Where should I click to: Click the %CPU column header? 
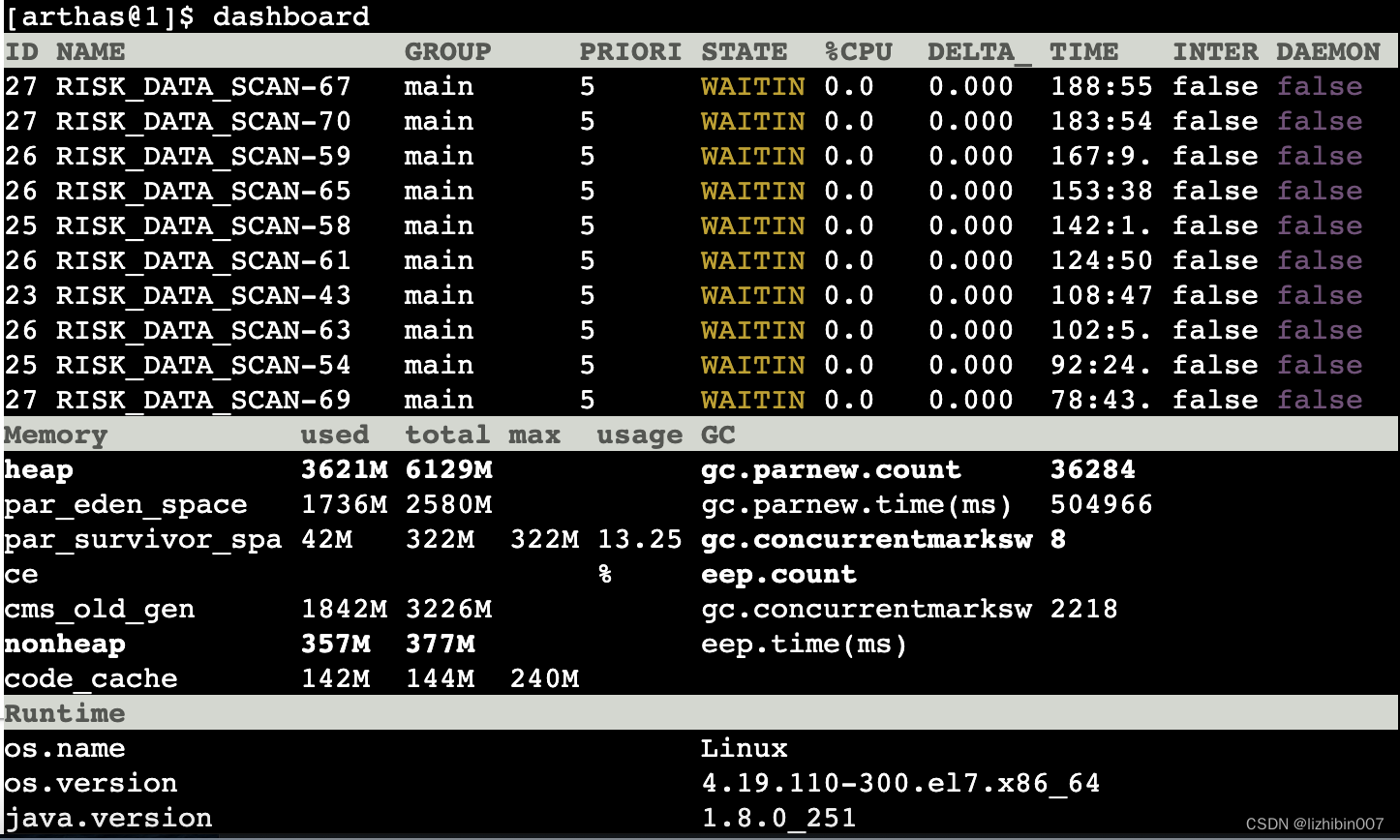(x=858, y=51)
